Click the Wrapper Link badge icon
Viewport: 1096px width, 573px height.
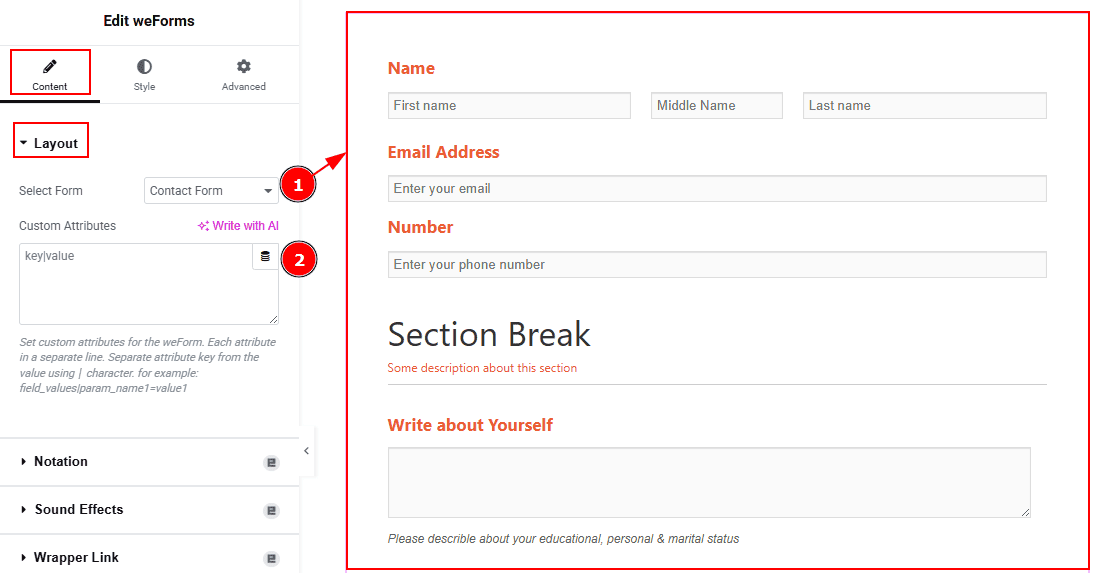click(271, 558)
